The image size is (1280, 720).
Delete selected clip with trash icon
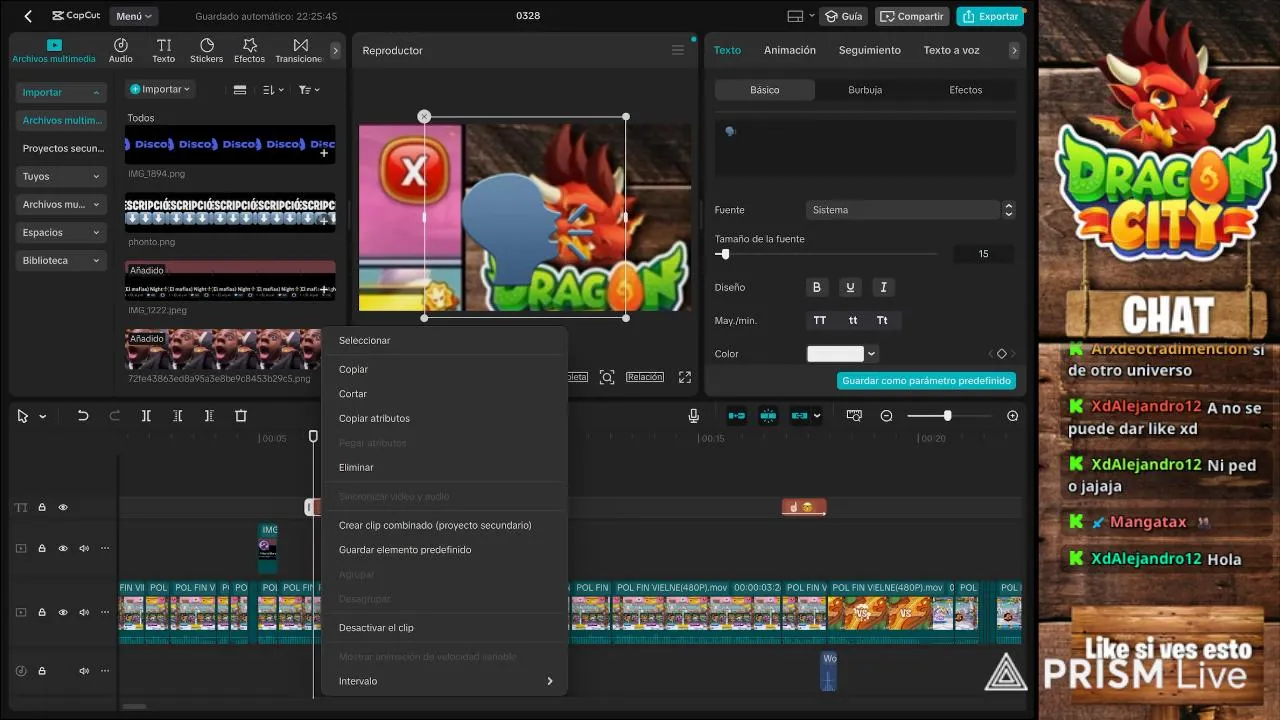pyautogui.click(x=241, y=416)
